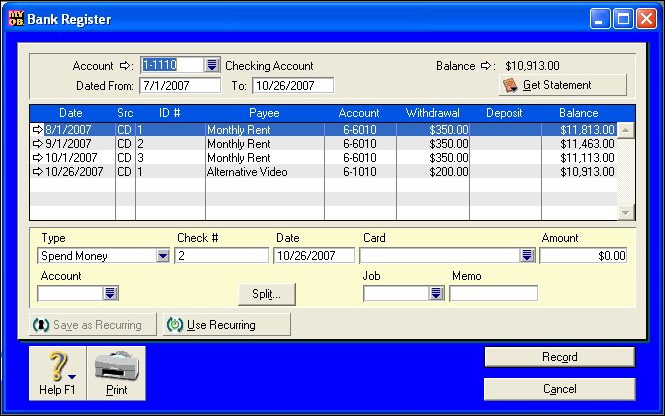This screenshot has width=665, height=416.
Task: Expand the 1-1110 account selector dropdown
Action: pos(212,65)
